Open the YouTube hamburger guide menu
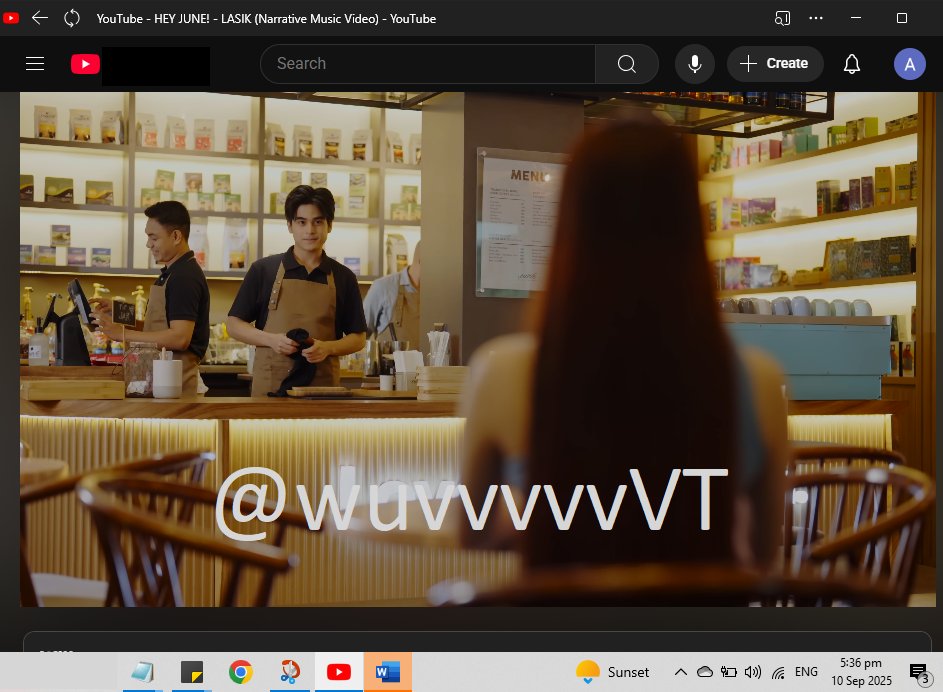Image resolution: width=943 pixels, height=692 pixels. (35, 64)
